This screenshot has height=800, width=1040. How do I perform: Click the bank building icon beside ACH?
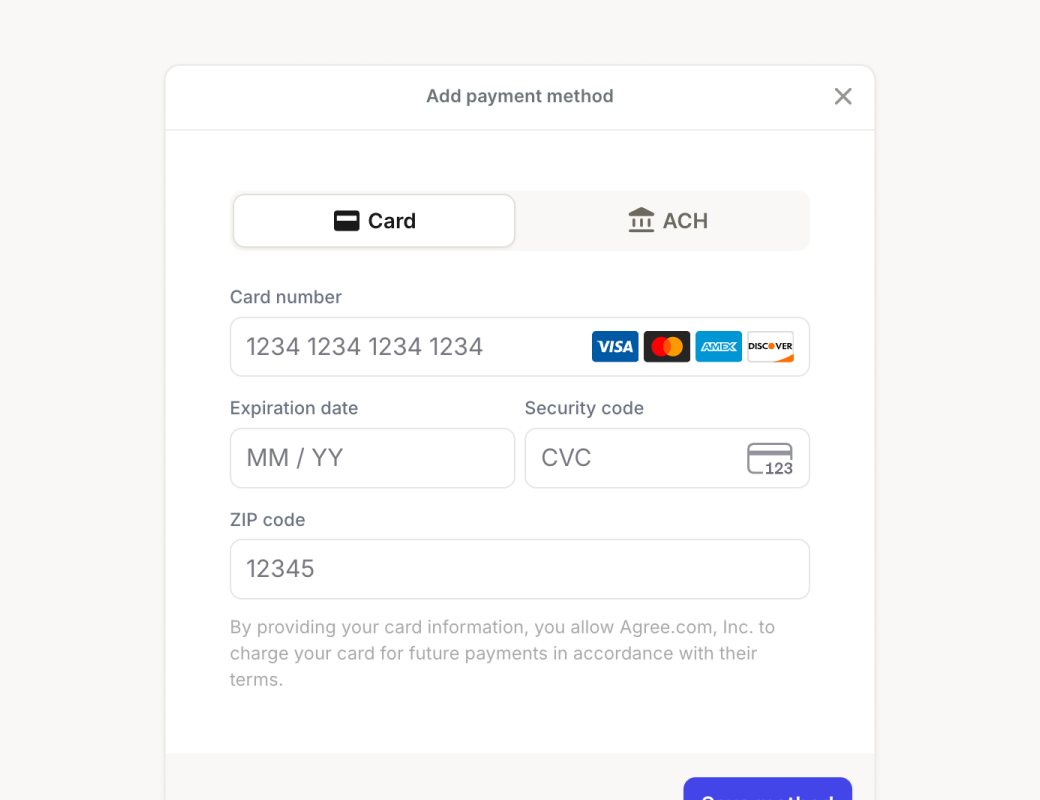click(641, 220)
